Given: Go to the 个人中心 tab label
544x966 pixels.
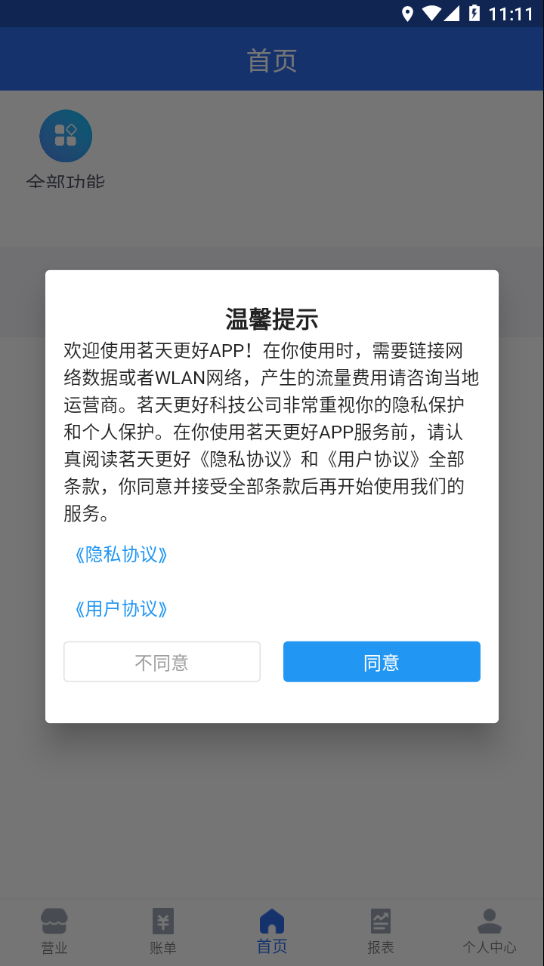Looking at the screenshot, I should coord(489,948).
